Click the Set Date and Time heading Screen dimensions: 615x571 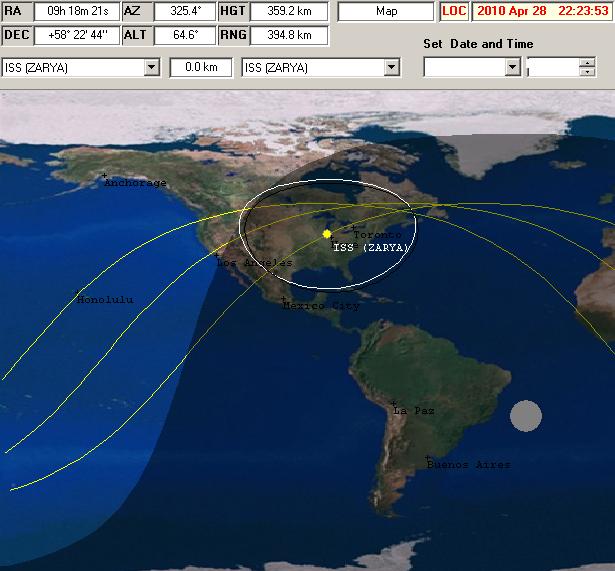click(x=478, y=44)
